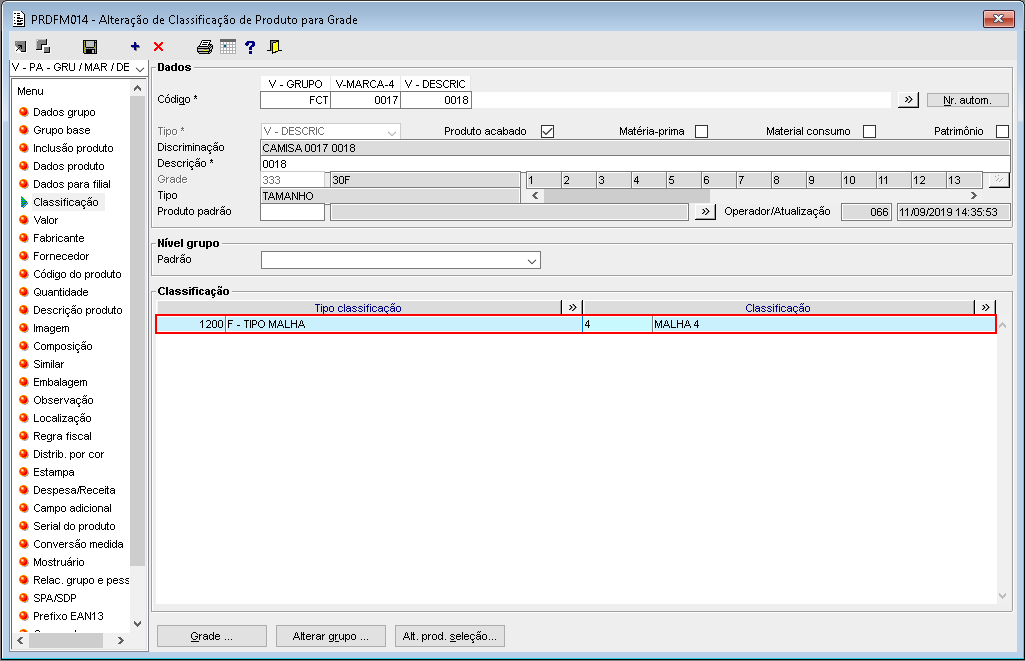Click sidebar menu horizontal scrollbar thumb
1025x661 pixels.
(x=66, y=641)
